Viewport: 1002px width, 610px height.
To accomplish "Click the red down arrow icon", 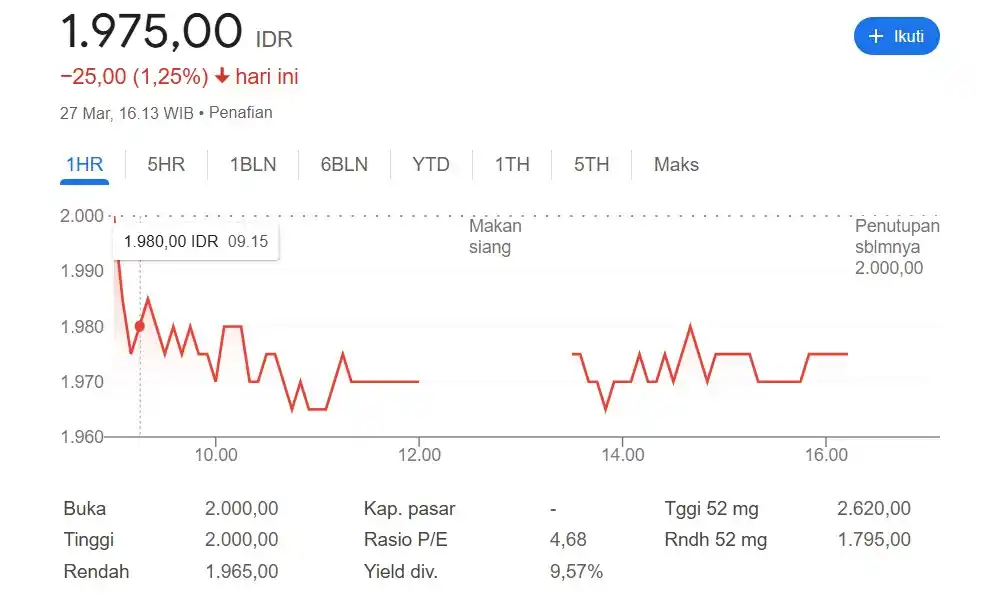I will coord(222,77).
